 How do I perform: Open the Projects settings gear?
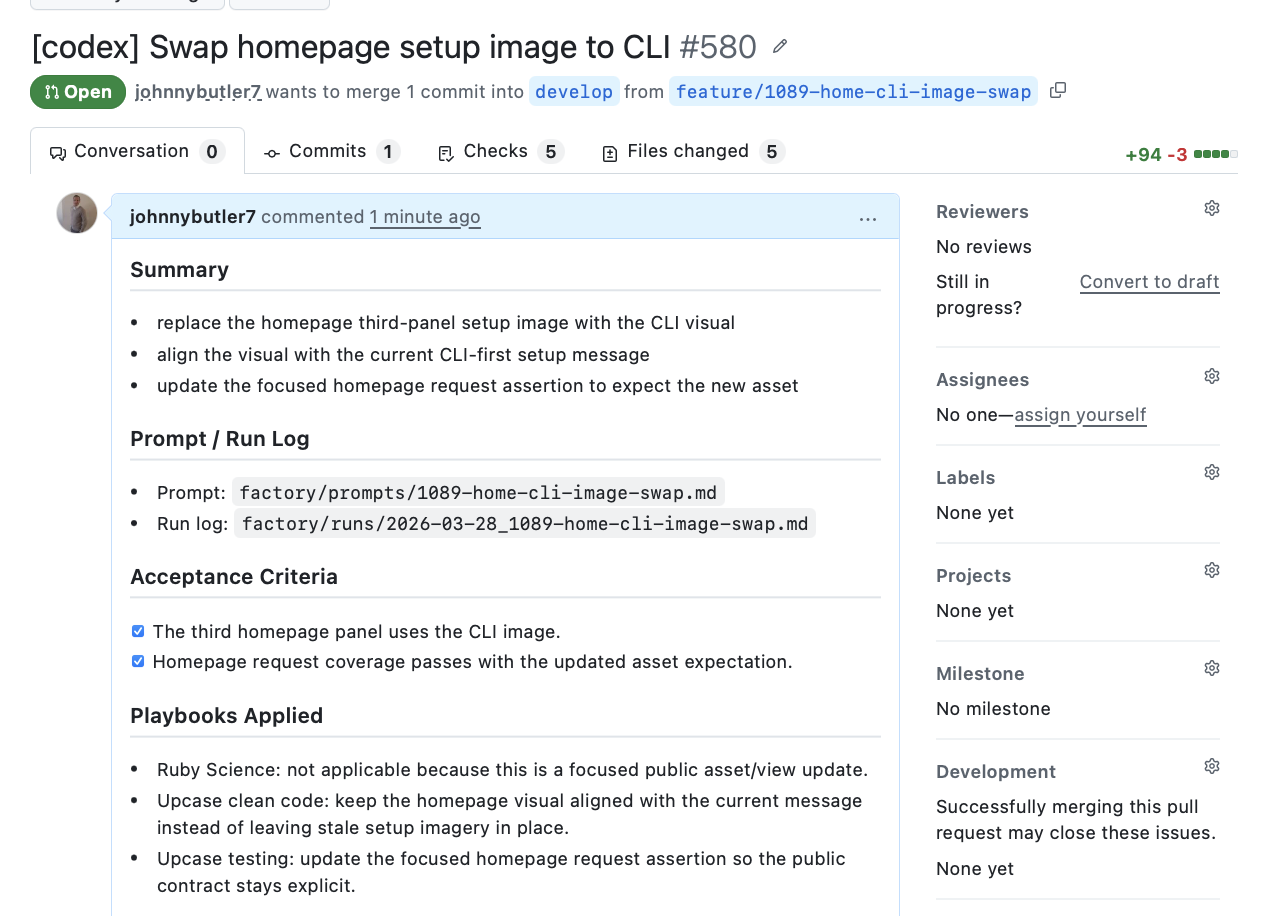(1211, 569)
